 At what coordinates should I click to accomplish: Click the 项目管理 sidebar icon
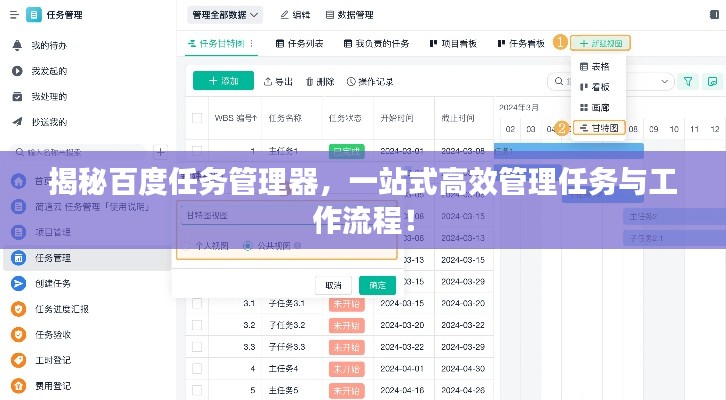coord(18,232)
